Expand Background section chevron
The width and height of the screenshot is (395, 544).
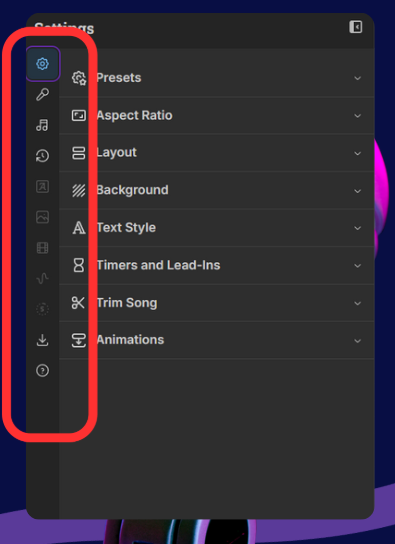pos(358,191)
